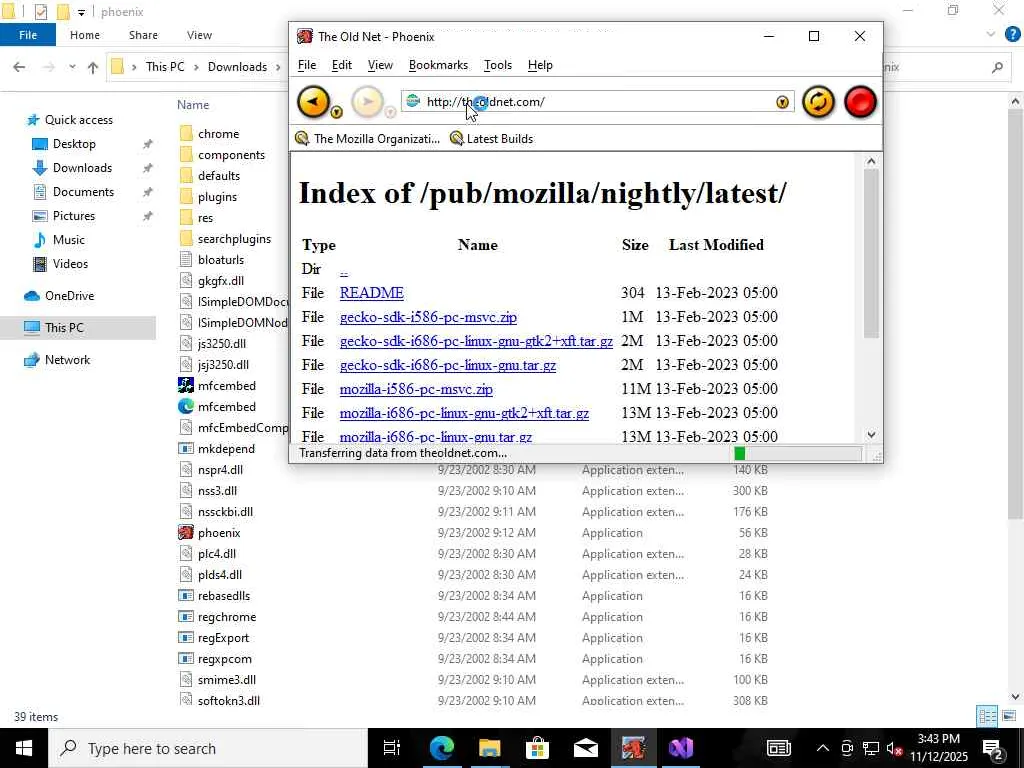Select Documents in the navigation pane
Viewport: 1024px width, 768px height.
(83, 191)
